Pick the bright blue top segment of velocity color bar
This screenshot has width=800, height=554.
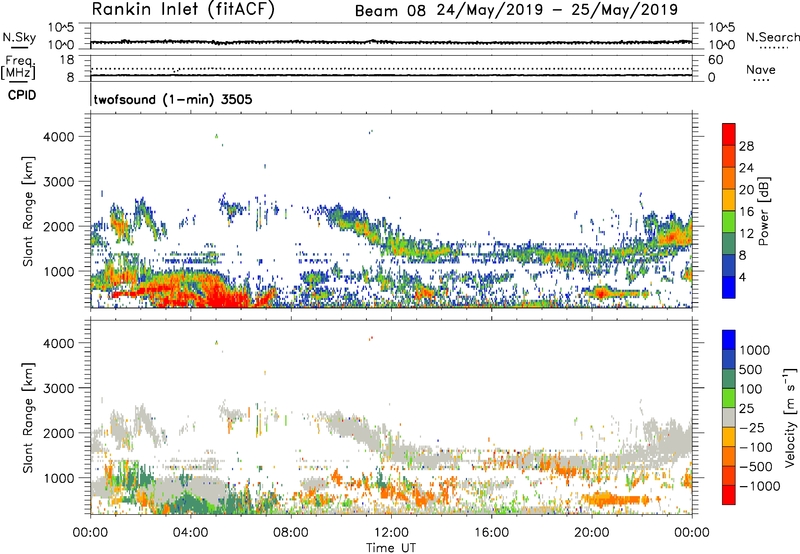pos(729,340)
